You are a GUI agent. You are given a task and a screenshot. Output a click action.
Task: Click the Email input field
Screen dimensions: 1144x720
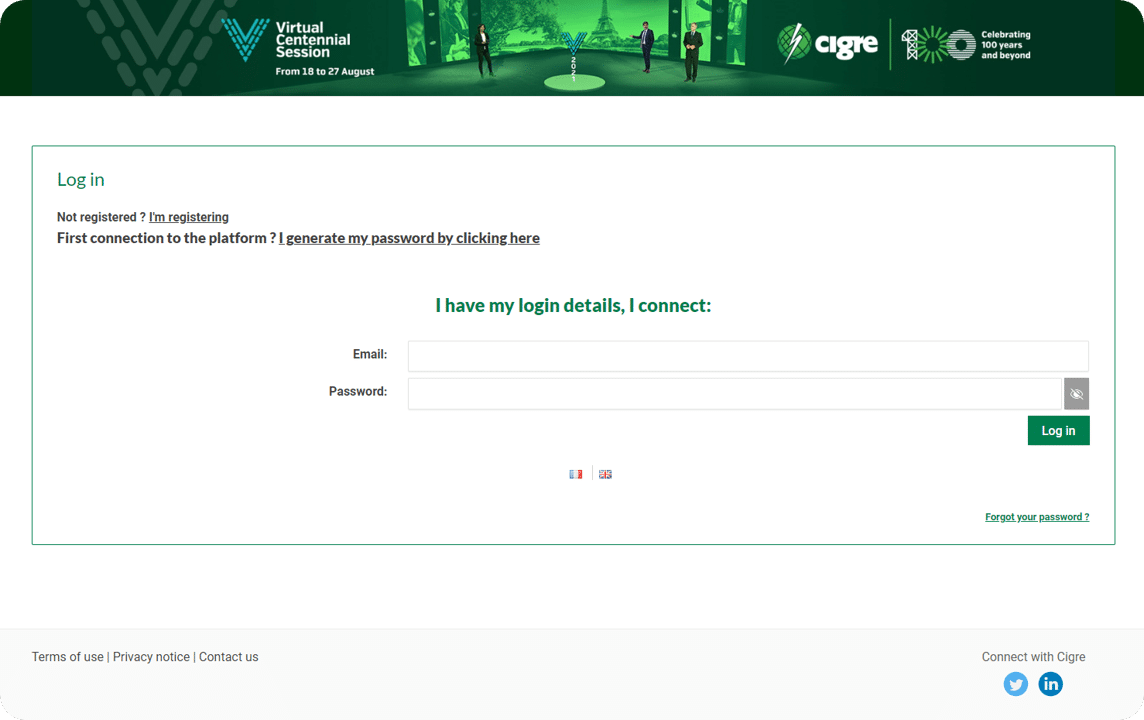[x=747, y=356]
